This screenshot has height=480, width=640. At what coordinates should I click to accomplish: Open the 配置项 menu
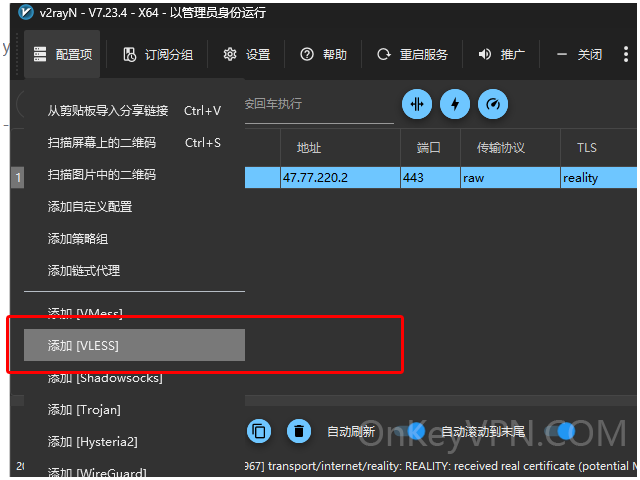[62, 54]
